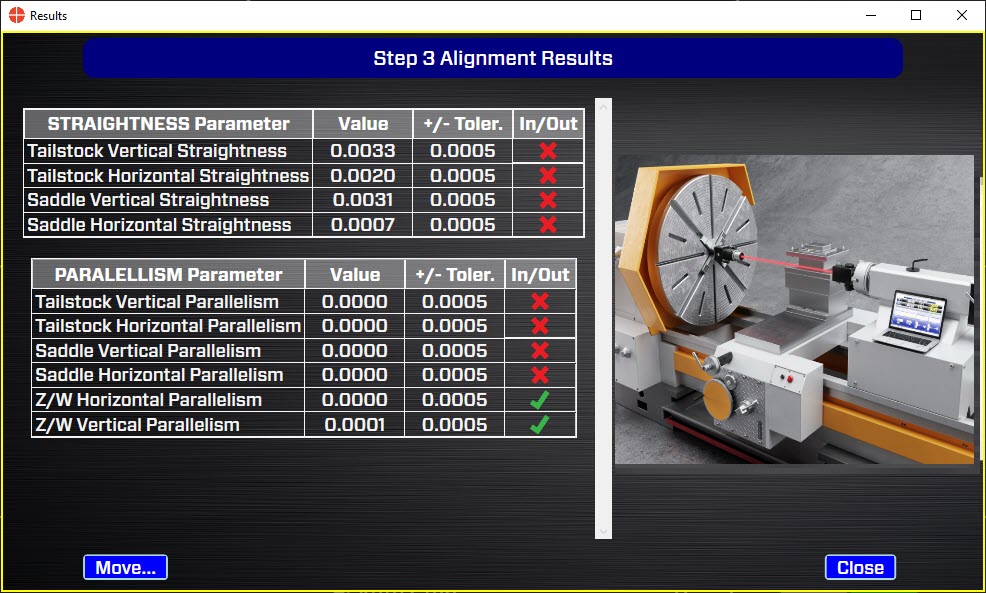Click value 0.0001 for Z/W Vertical Parallelism
The image size is (986, 593).
point(355,424)
